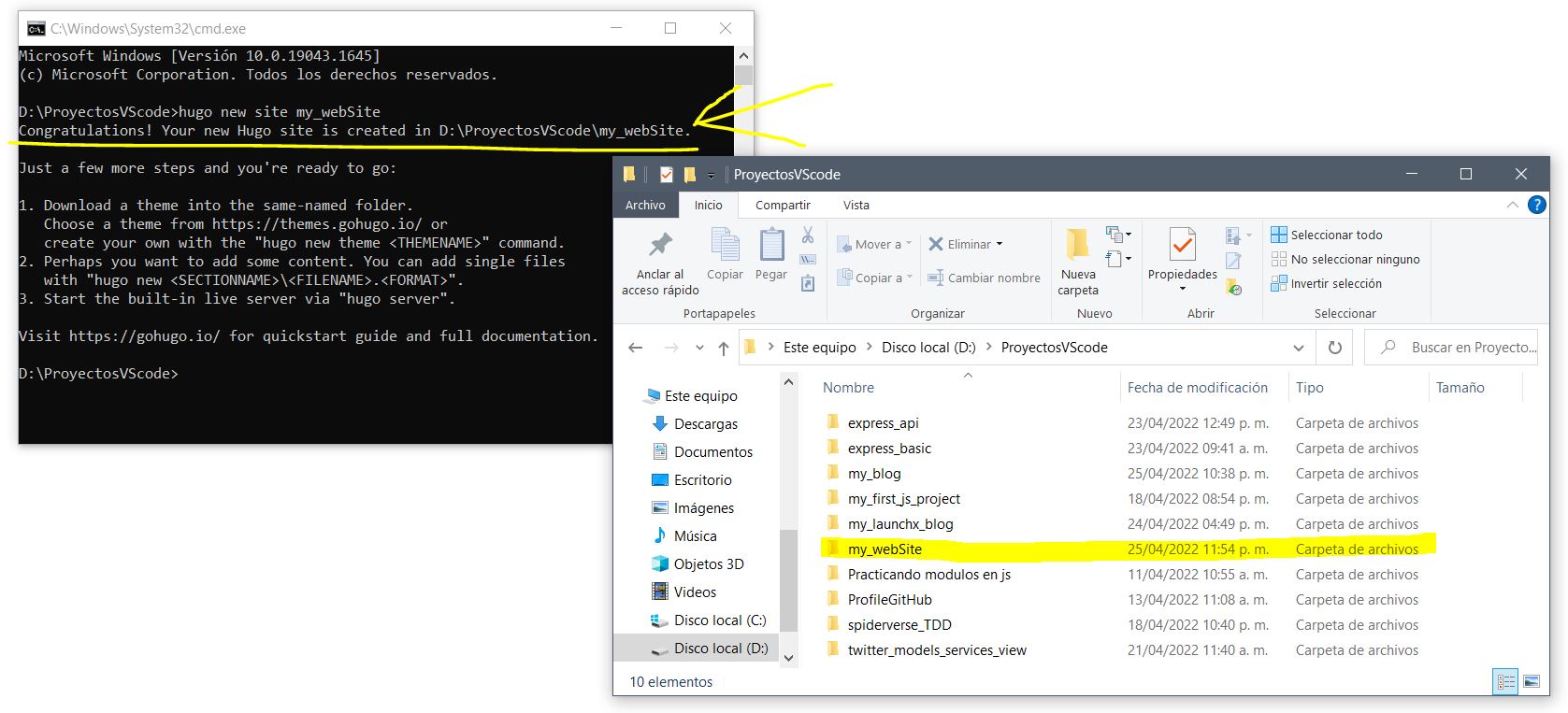Open Customize Quick Access Toolbar dropdown
This screenshot has height=713, width=1568.
711,175
